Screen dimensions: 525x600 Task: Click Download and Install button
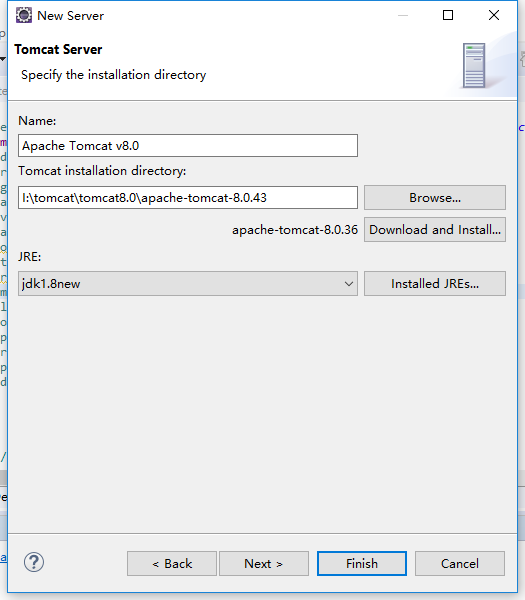click(x=435, y=230)
